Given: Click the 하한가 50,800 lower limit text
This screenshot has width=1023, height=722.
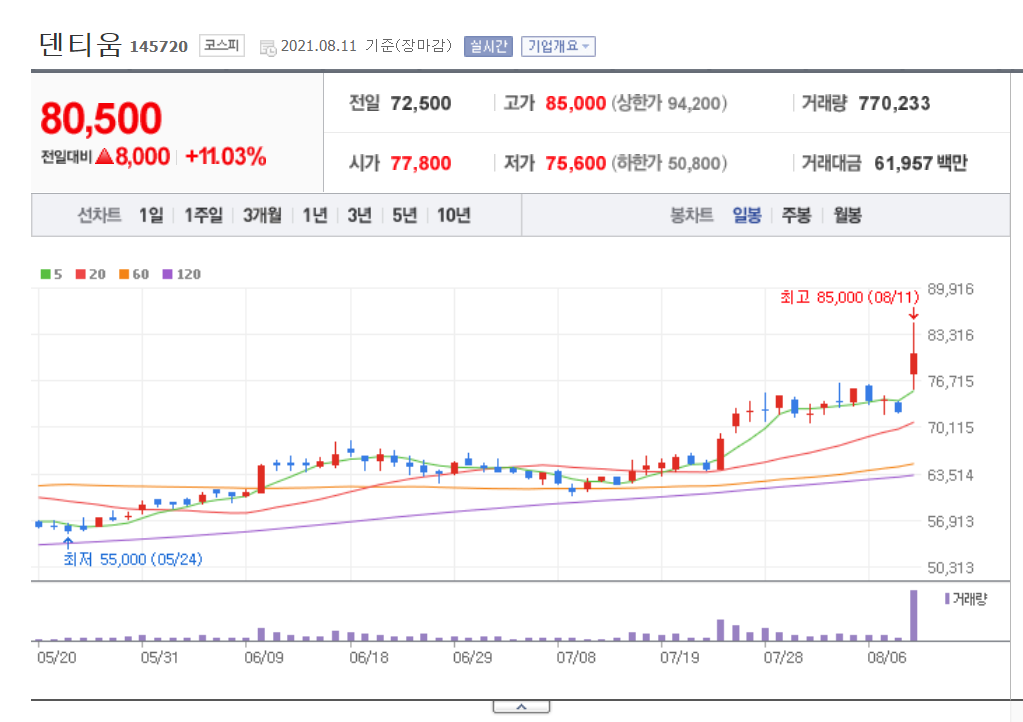Looking at the screenshot, I should pyautogui.click(x=669, y=163).
